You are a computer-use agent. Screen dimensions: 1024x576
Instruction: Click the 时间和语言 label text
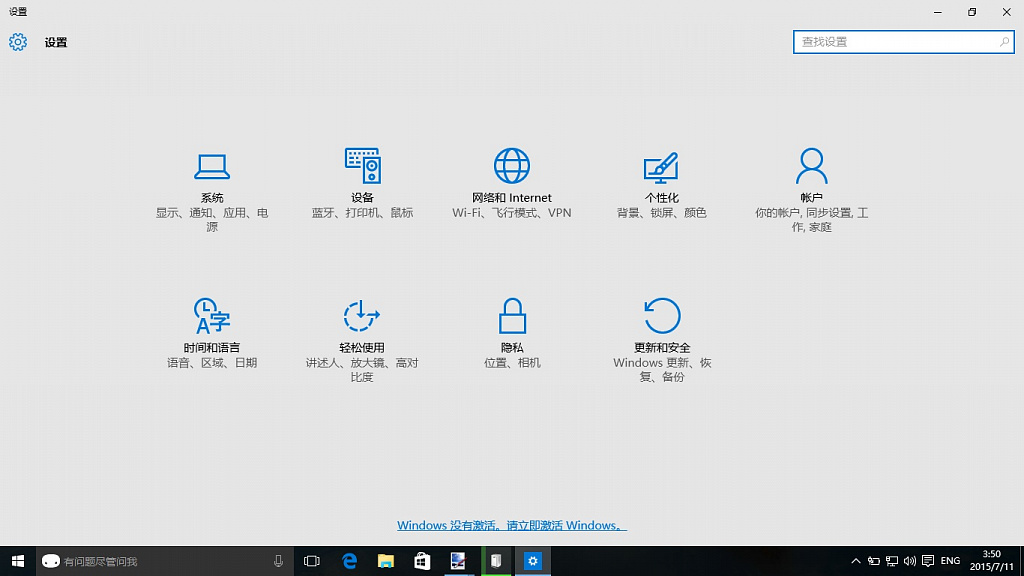212,347
